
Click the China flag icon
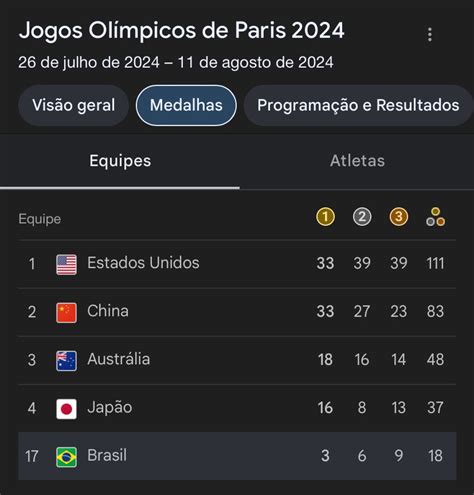(66, 313)
